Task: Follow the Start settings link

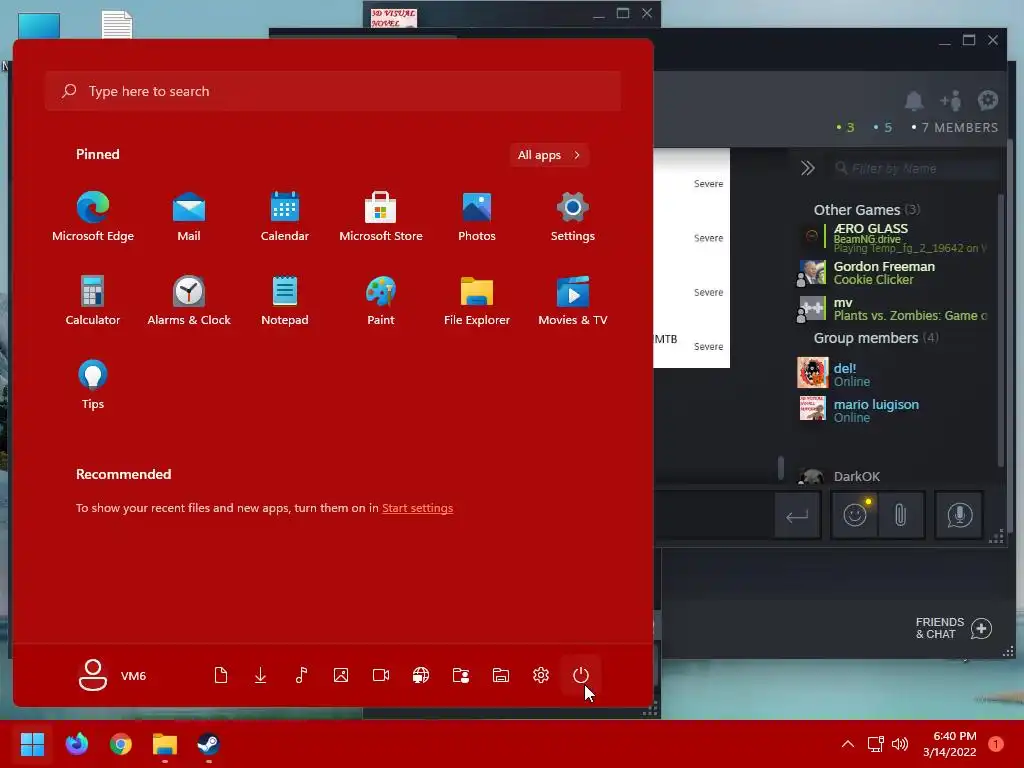Action: tap(417, 508)
